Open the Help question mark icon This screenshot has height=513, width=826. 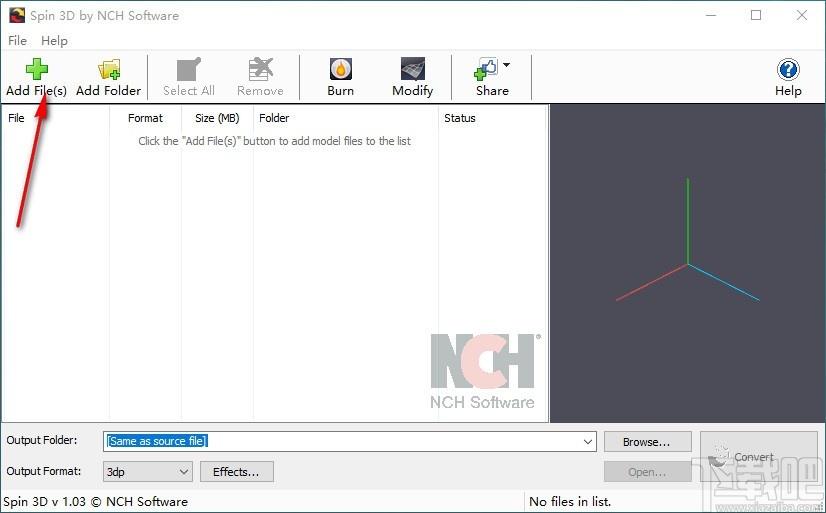pyautogui.click(x=788, y=69)
